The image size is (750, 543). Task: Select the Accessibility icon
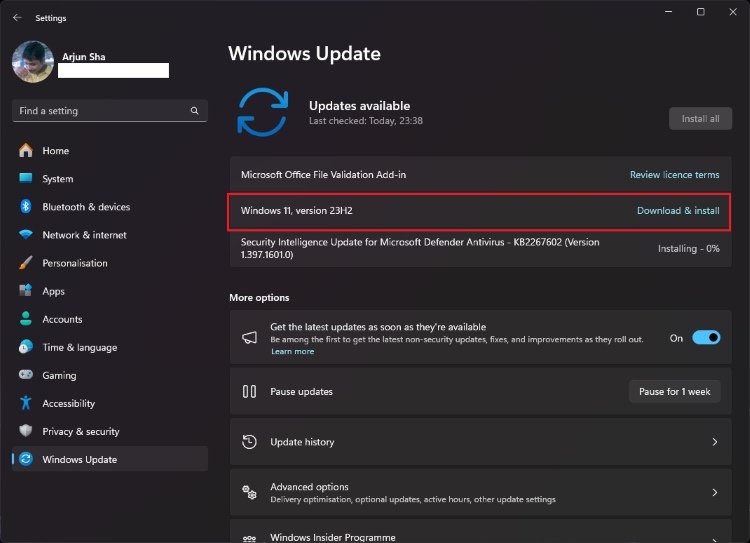pyautogui.click(x=25, y=403)
